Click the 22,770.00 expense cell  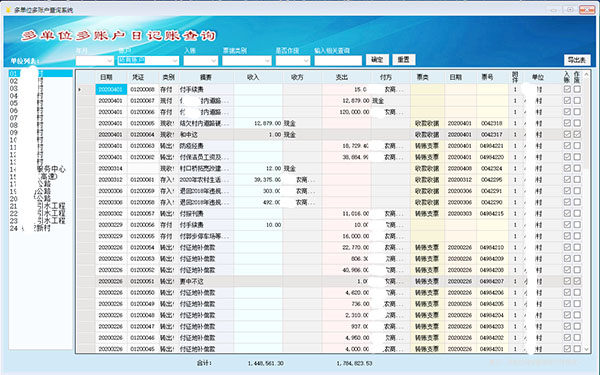[346, 248]
